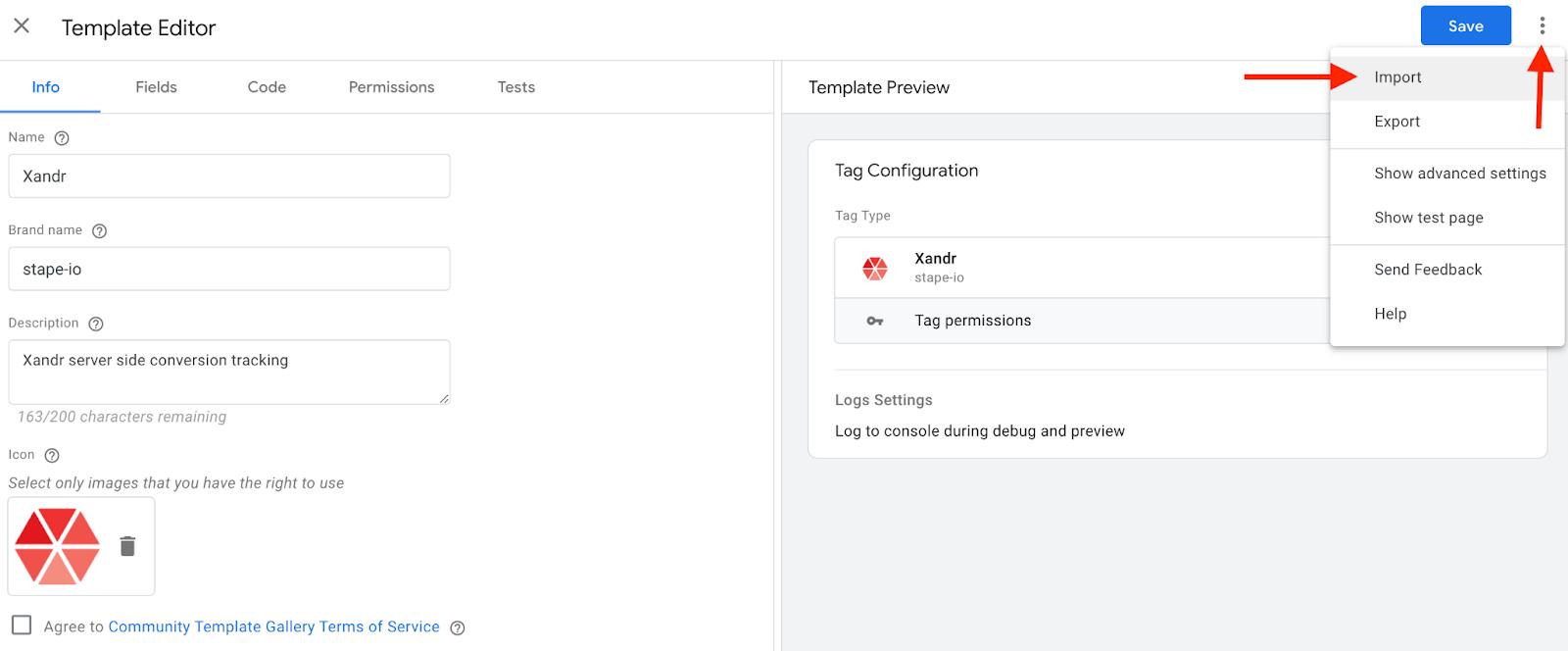Open the Permissions tab

[x=391, y=87]
